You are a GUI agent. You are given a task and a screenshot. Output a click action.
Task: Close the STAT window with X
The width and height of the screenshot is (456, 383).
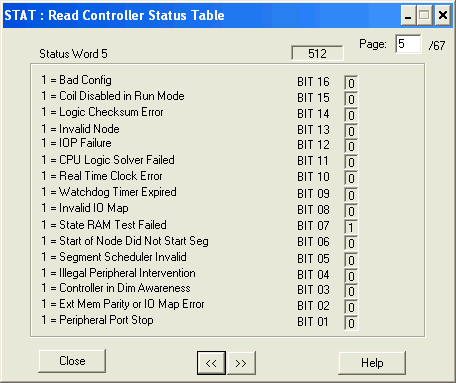pos(443,15)
